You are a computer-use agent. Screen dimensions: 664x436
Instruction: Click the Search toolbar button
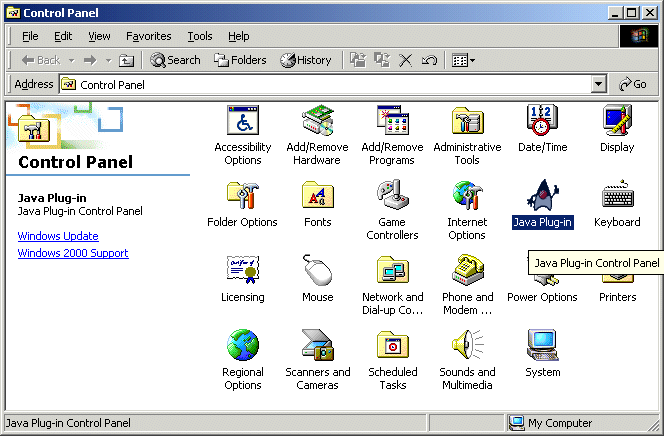175,61
